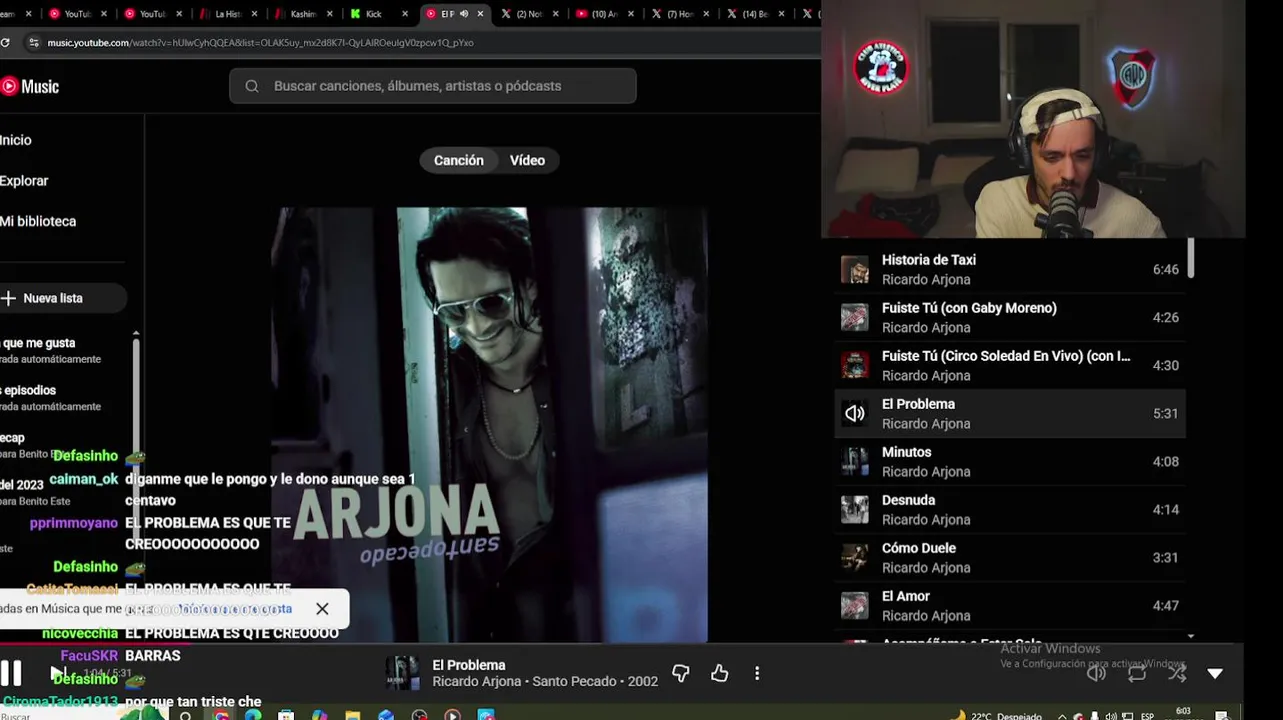
Task: Open the taskbar clock showing 6:03
Action: (1184, 713)
